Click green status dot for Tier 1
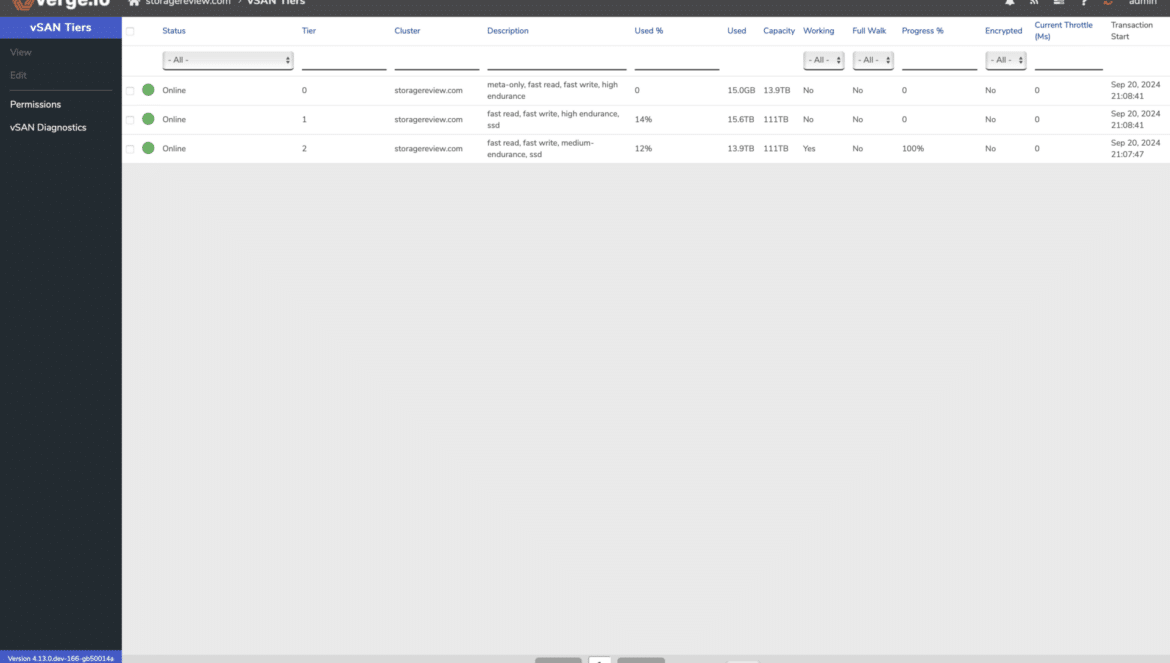The height and width of the screenshot is (663, 1170). click(x=148, y=119)
